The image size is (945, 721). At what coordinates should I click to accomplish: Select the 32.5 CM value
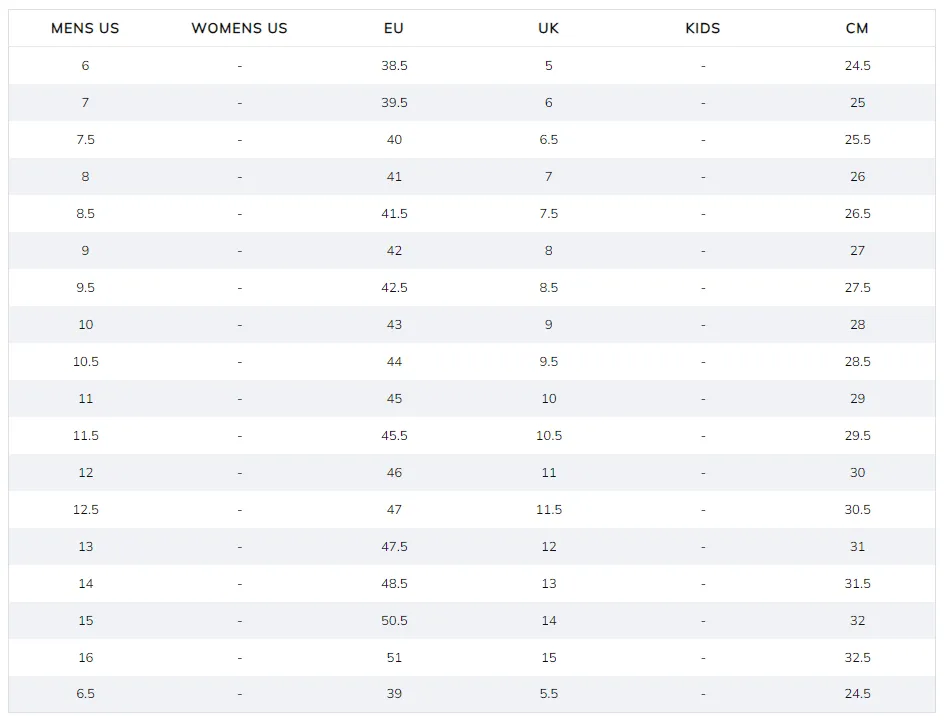pyautogui.click(x=858, y=658)
